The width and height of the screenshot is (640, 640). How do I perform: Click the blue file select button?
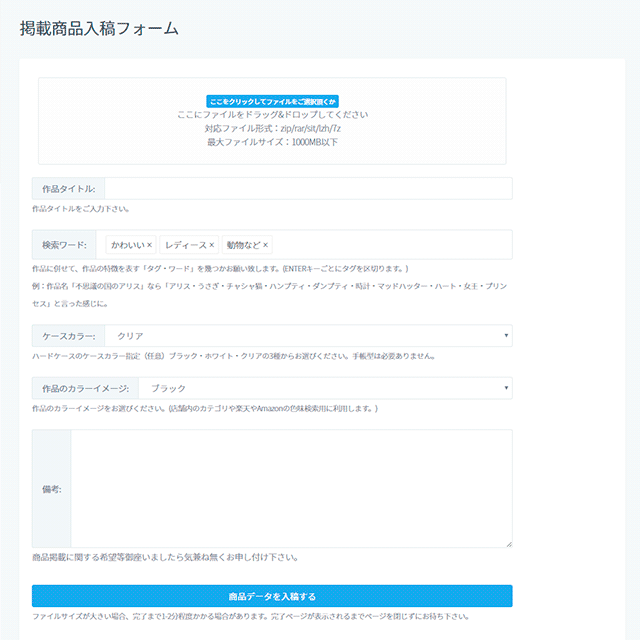tap(272, 101)
